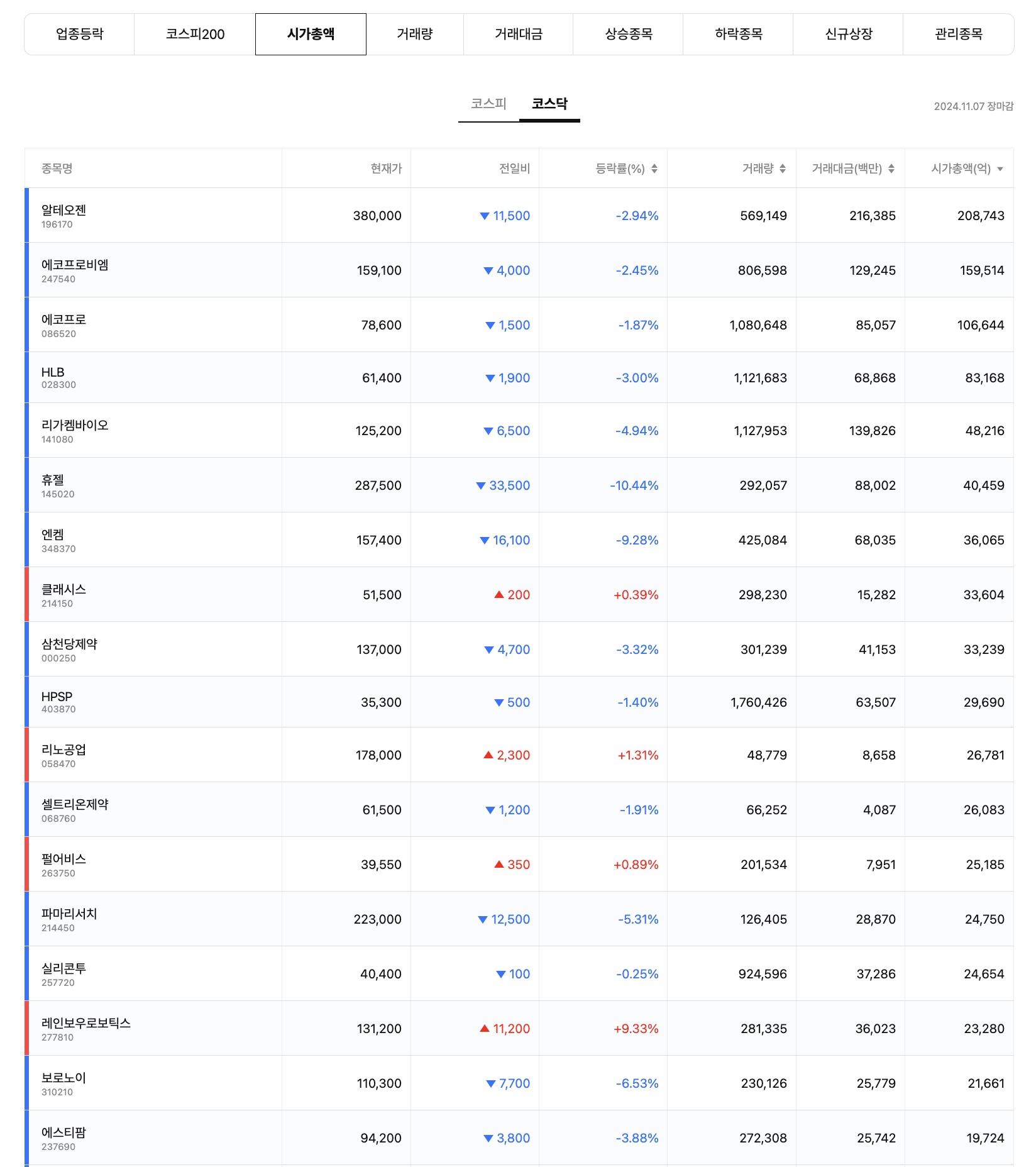Viewport: 1036px width, 1167px height.
Task: Open the 거래대금 tab
Action: [519, 34]
